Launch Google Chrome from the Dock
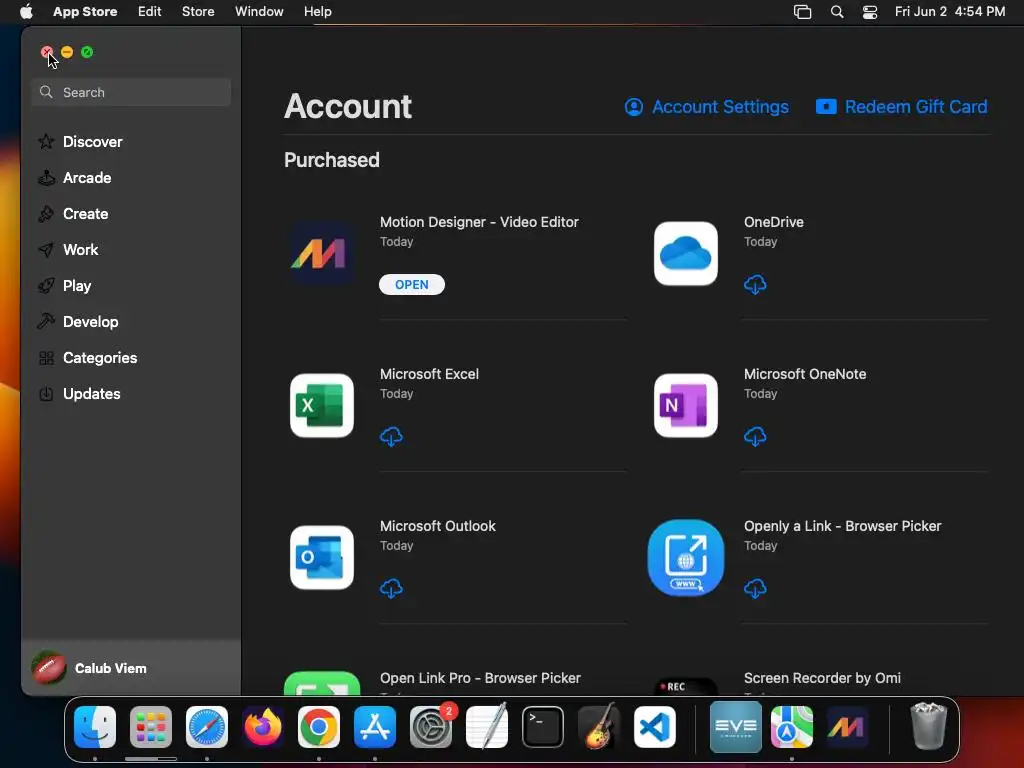The width and height of the screenshot is (1024, 768). [319, 727]
